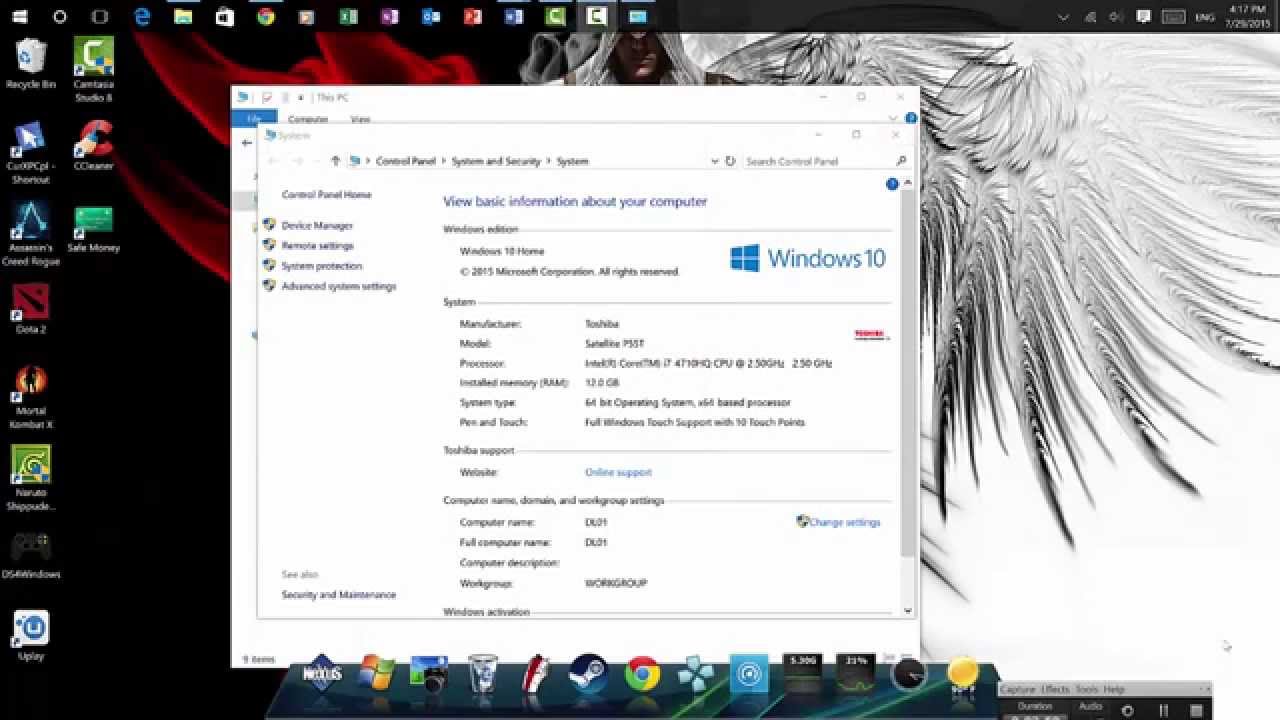Refresh the System address bar
The height and width of the screenshot is (720, 1280).
[730, 161]
